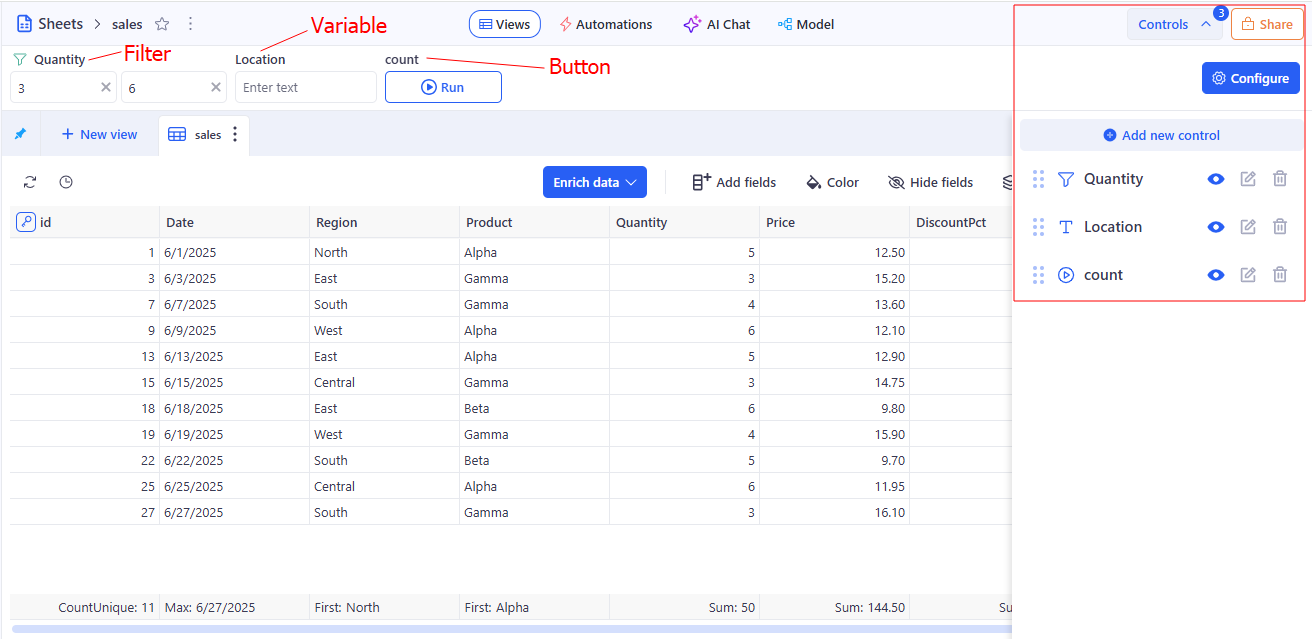Click the pin icon beside New view

point(20,134)
